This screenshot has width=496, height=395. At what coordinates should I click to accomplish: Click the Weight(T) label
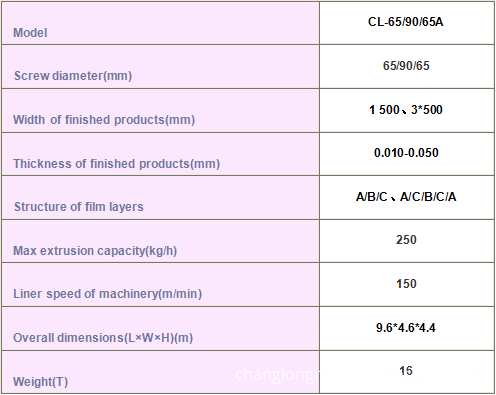pos(40,381)
